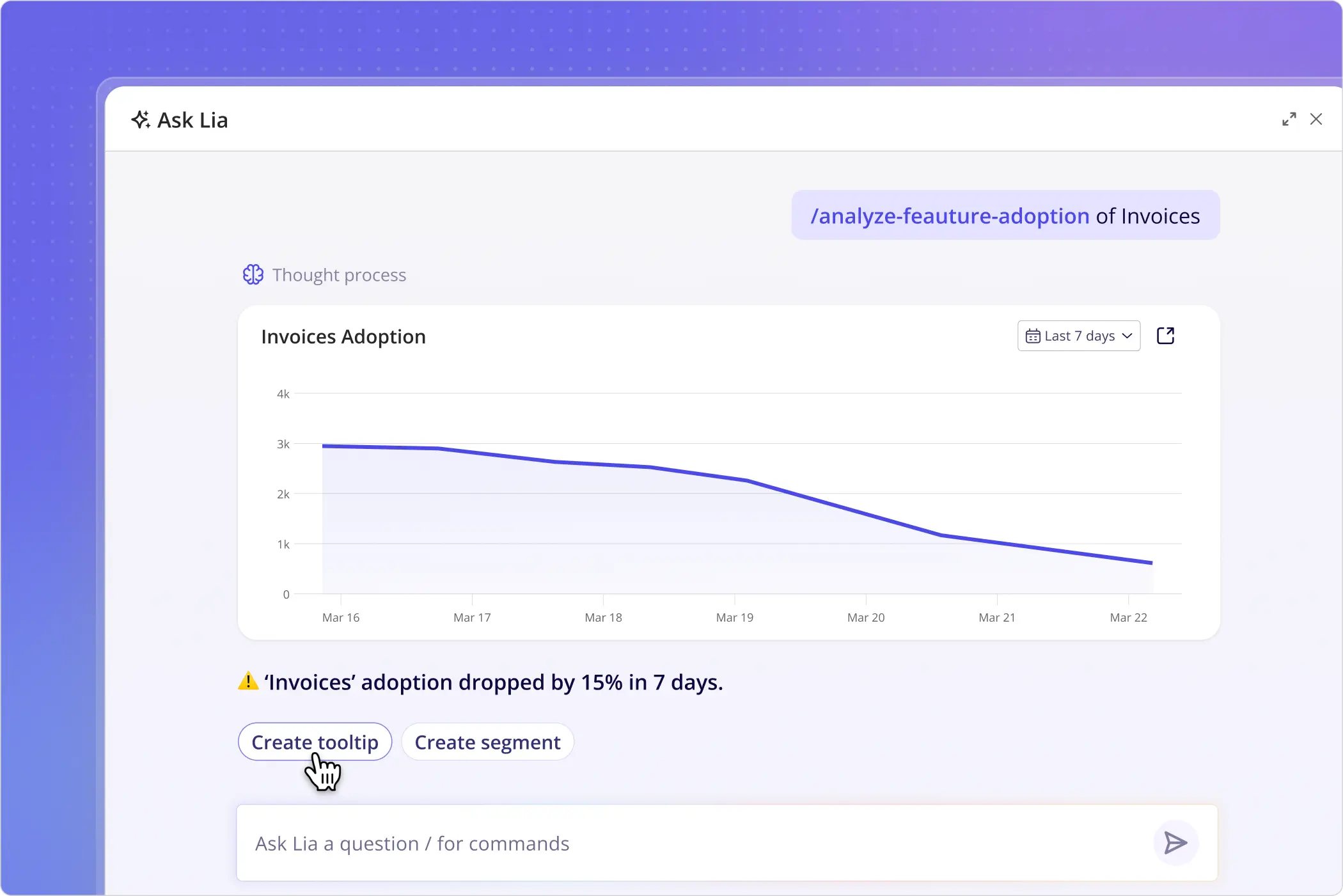1343x896 pixels.
Task: Open Invoices Adoption chart in new window
Action: (1166, 336)
